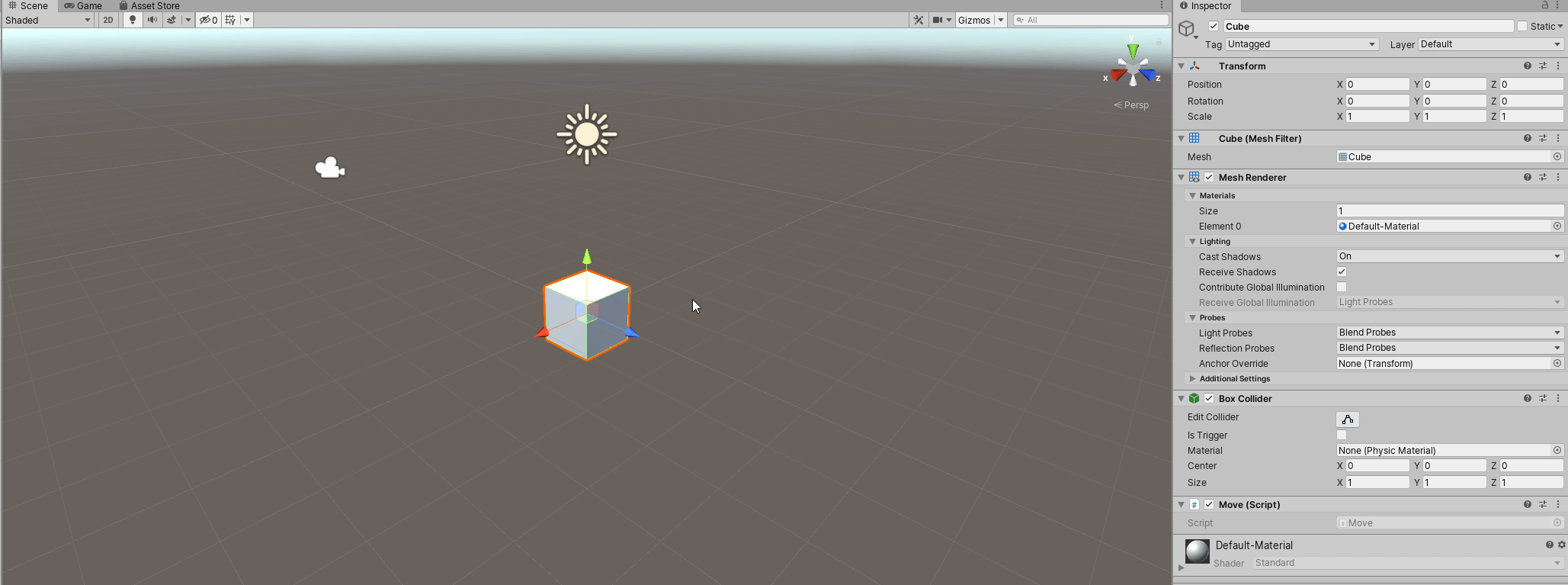Click the Edit Collider button
The width and height of the screenshot is (1568, 585).
(1348, 419)
